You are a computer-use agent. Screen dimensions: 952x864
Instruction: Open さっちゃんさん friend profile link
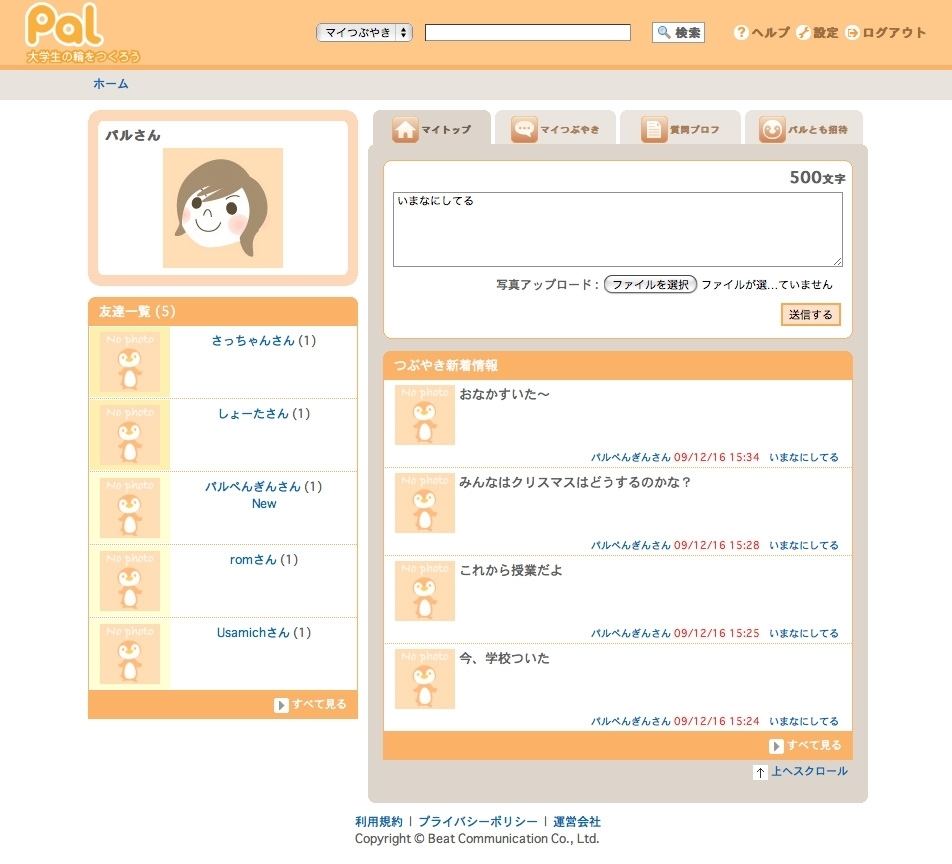[253, 341]
